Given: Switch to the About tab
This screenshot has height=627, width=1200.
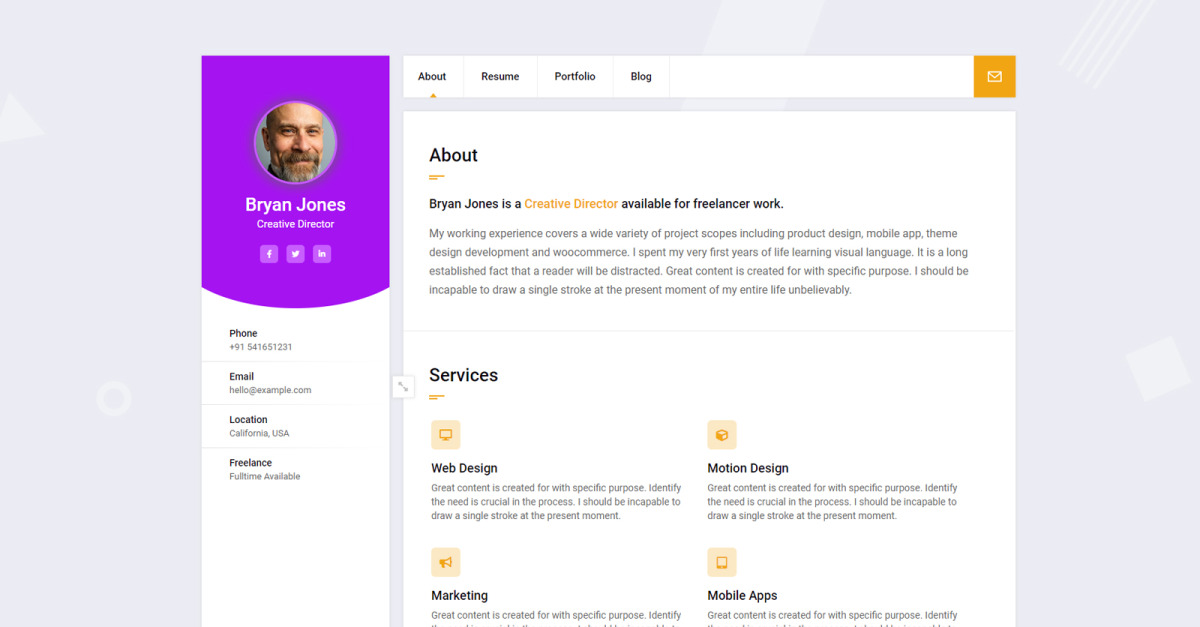Looking at the screenshot, I should pos(432,77).
